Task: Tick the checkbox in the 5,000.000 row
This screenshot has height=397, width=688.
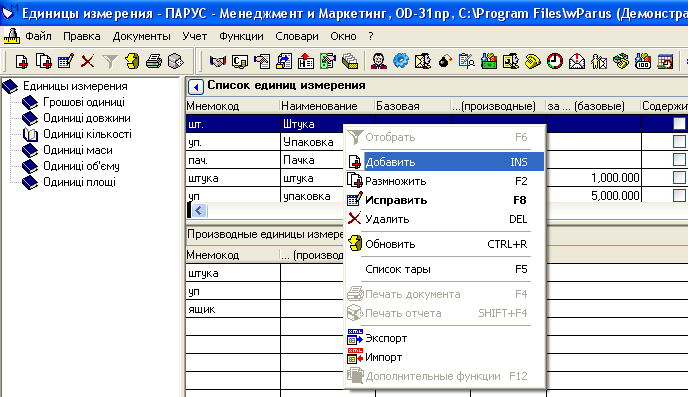Action: [679, 195]
